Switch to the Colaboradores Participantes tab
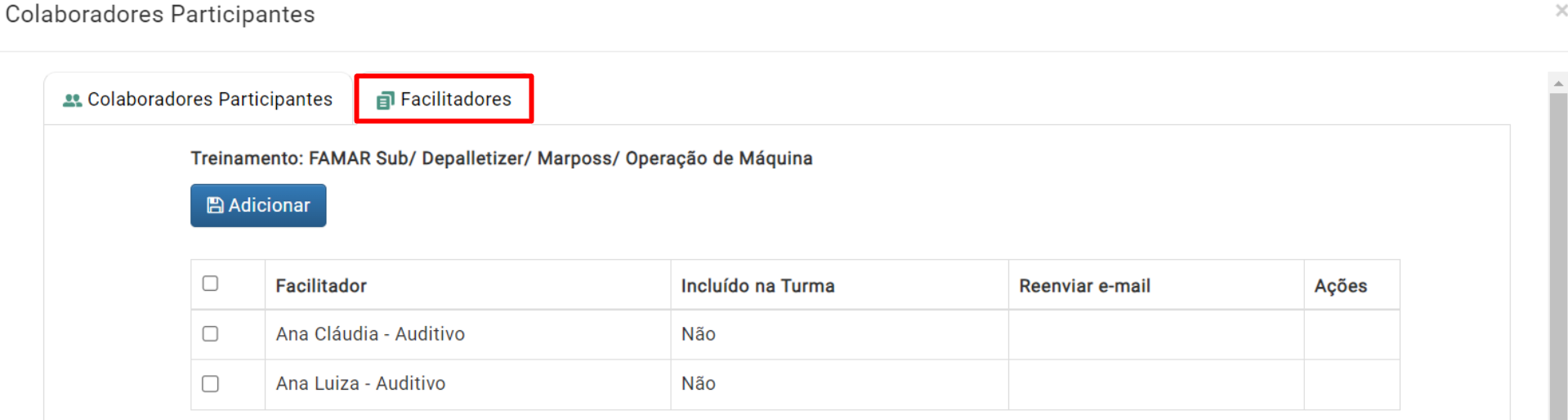 tap(198, 99)
